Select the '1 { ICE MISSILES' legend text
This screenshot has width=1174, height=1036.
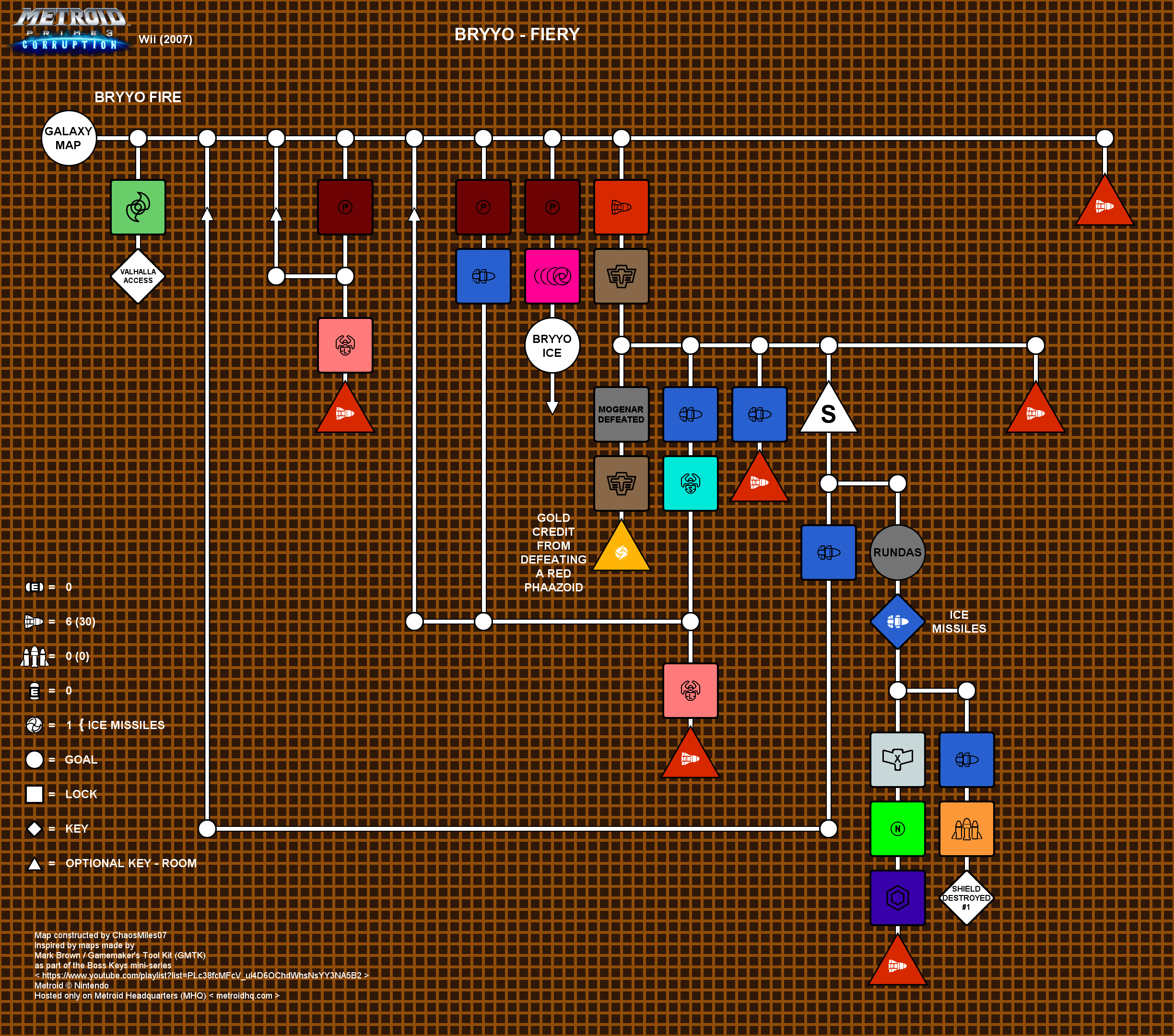116,725
